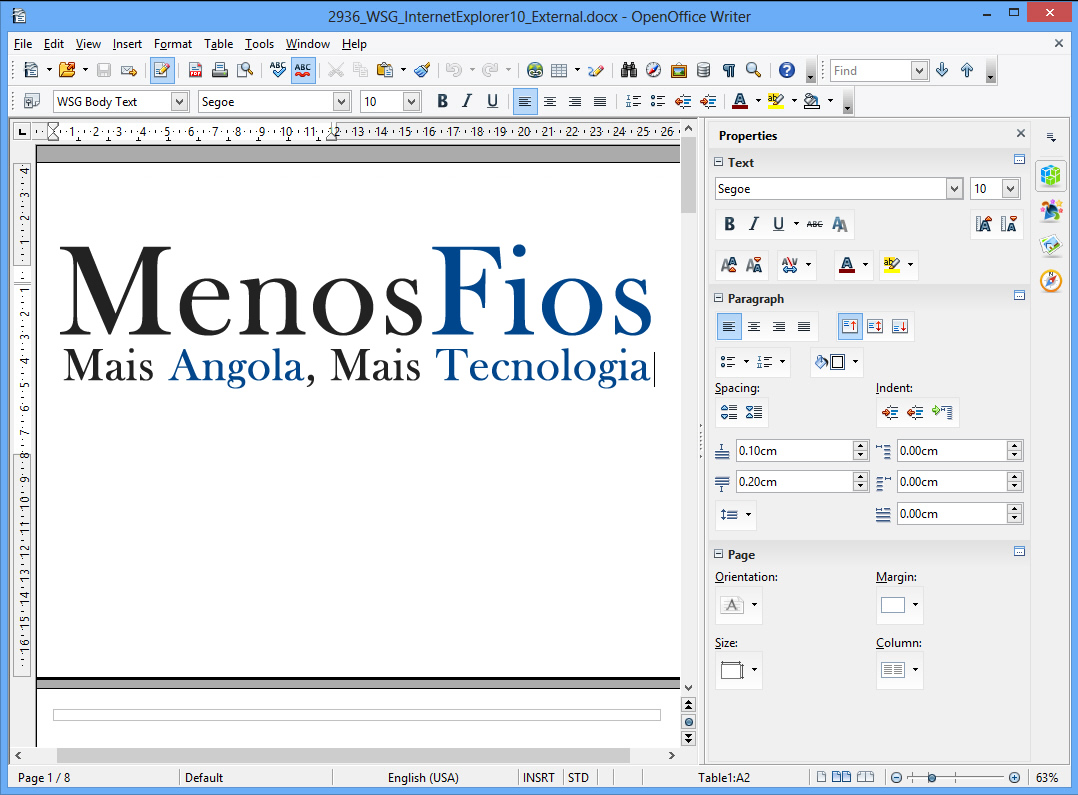
Task: Open More Options for Text panel
Action: [1020, 160]
